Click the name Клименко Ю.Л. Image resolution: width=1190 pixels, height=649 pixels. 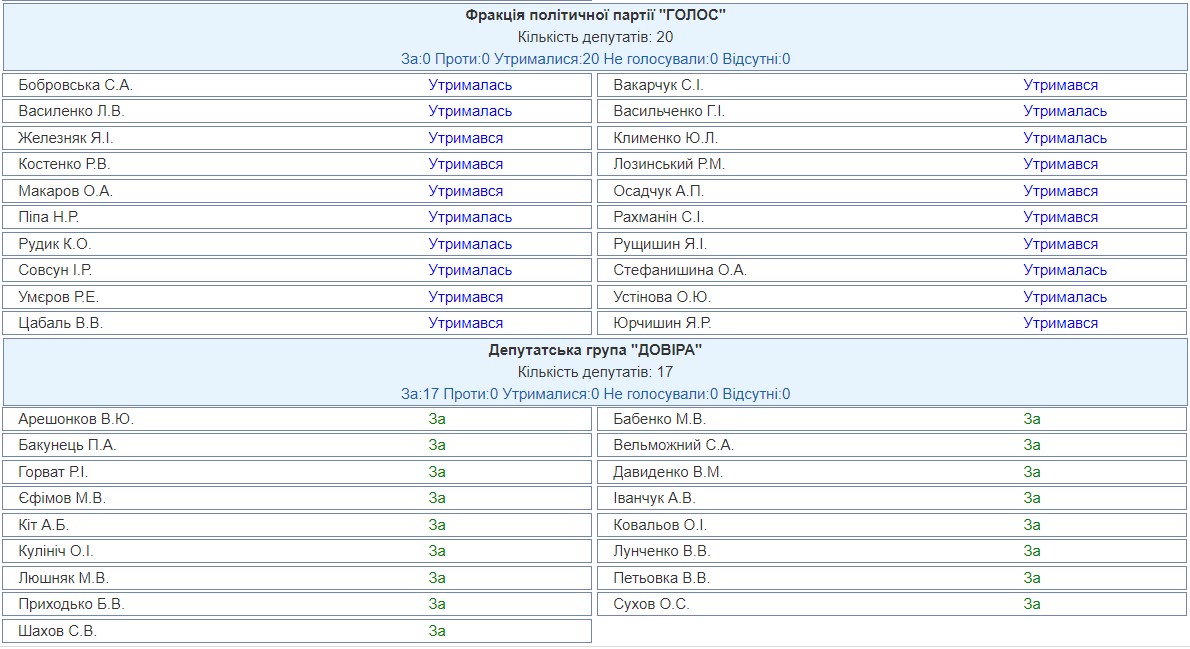pyautogui.click(x=665, y=138)
